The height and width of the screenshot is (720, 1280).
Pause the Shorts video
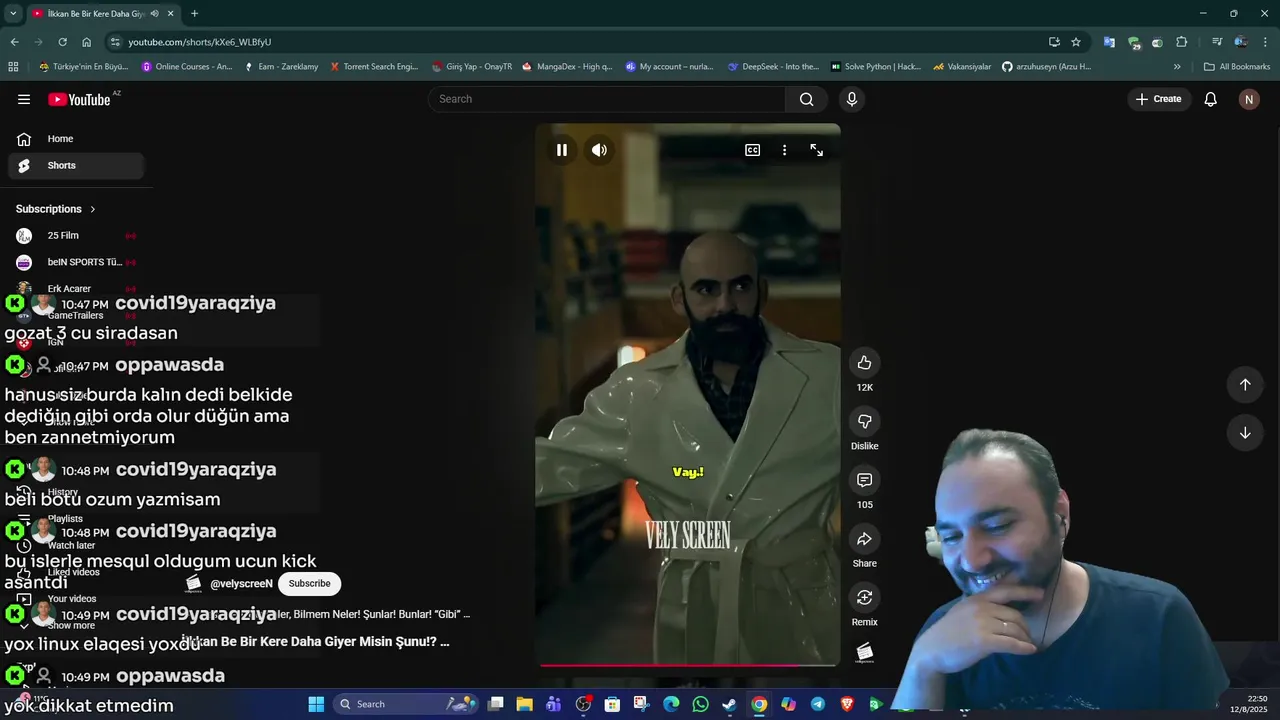(562, 150)
